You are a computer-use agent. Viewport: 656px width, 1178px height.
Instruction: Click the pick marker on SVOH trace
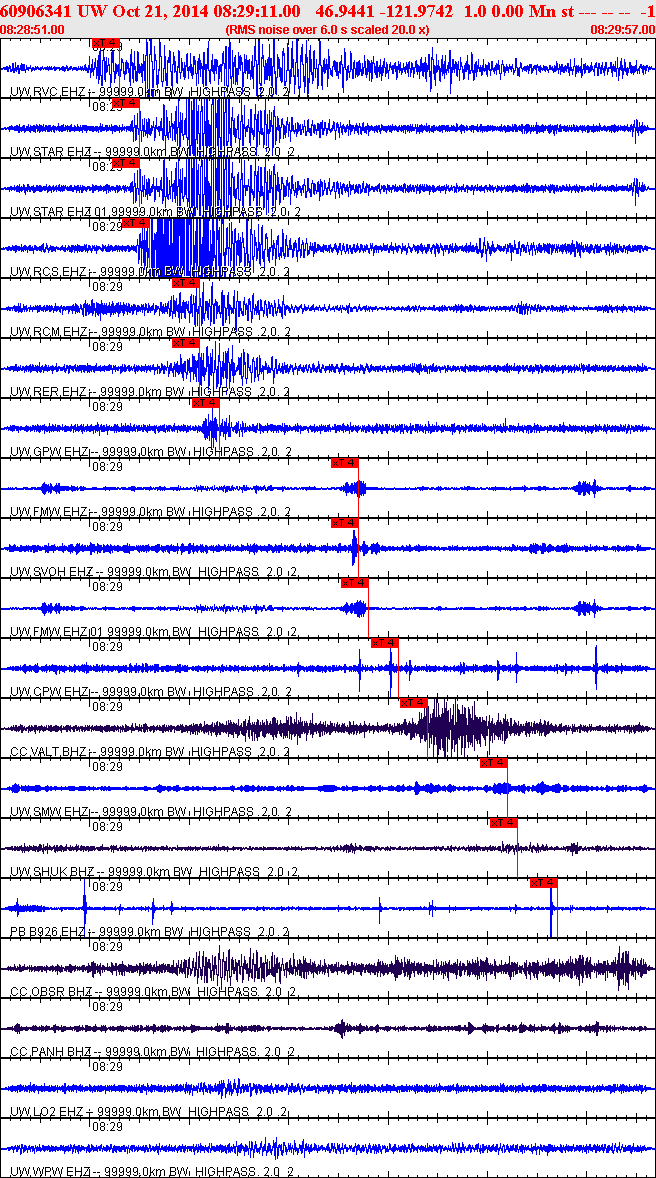(x=344, y=523)
